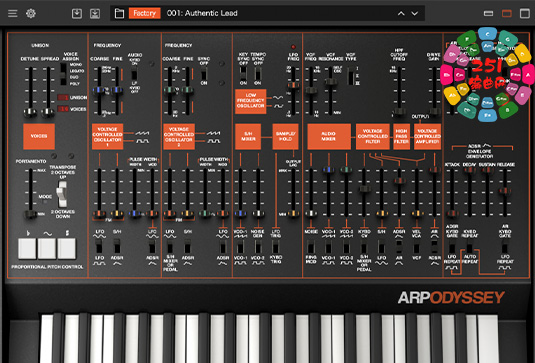Click the Voices orange block
This screenshot has width=535, height=363.
coord(39,136)
